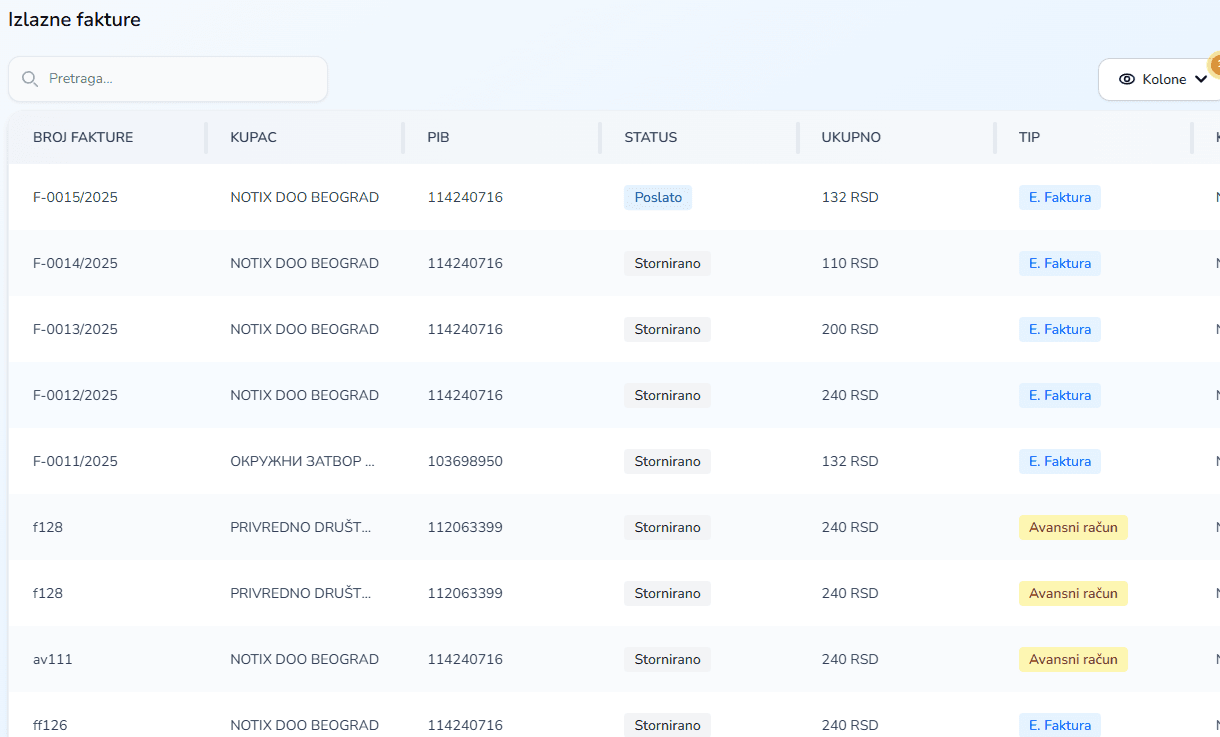Open invoice F-0015/2025
The height and width of the screenshot is (737, 1220).
click(75, 197)
